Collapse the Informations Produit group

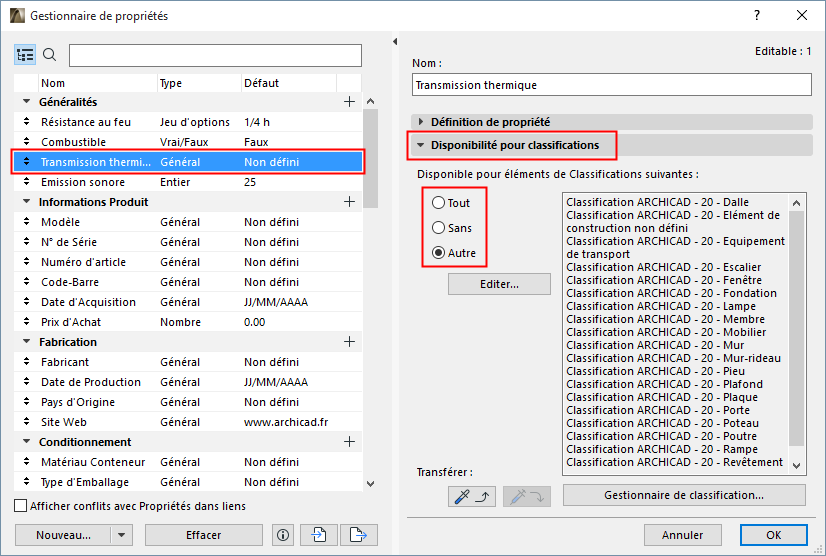[26, 202]
